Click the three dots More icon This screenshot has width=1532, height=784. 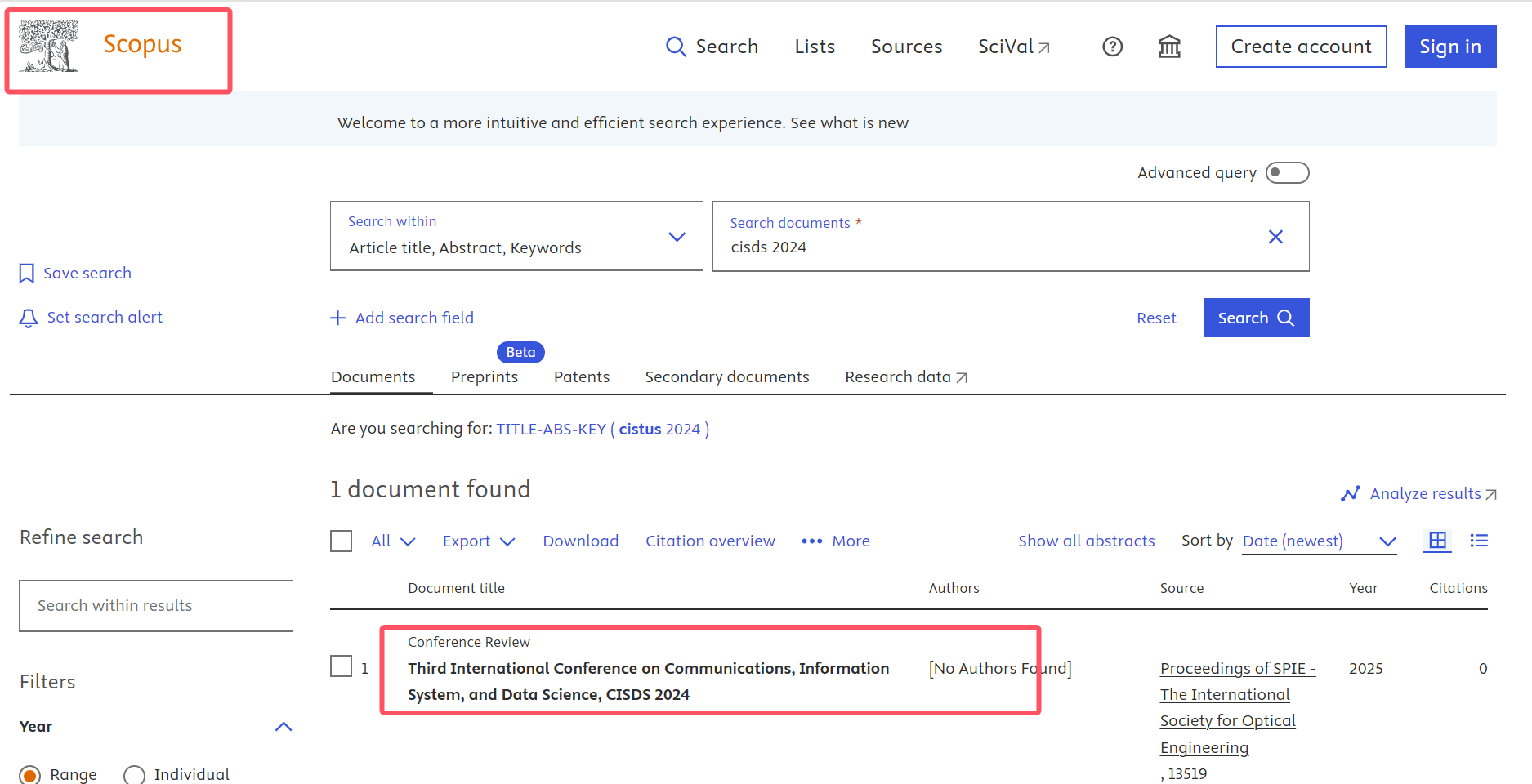[x=811, y=541]
